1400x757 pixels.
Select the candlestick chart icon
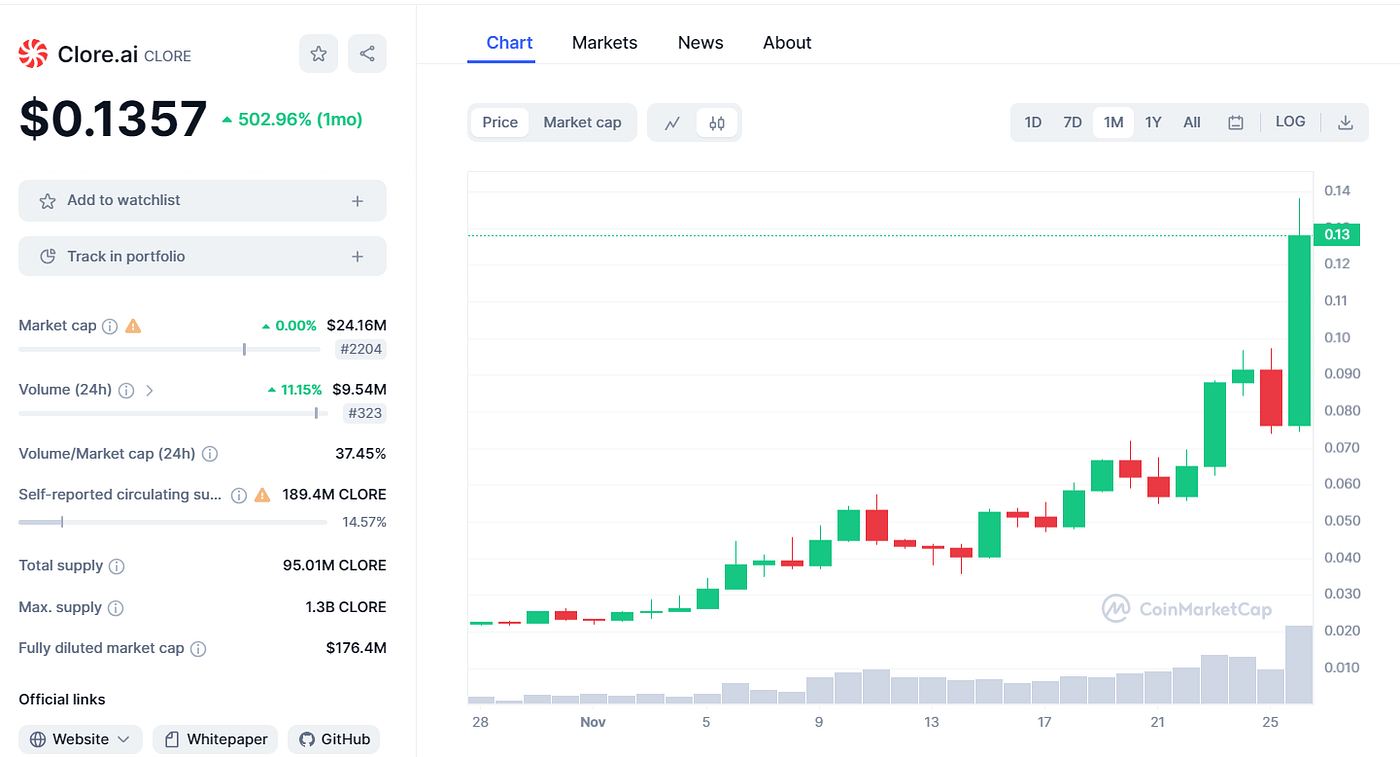click(716, 121)
